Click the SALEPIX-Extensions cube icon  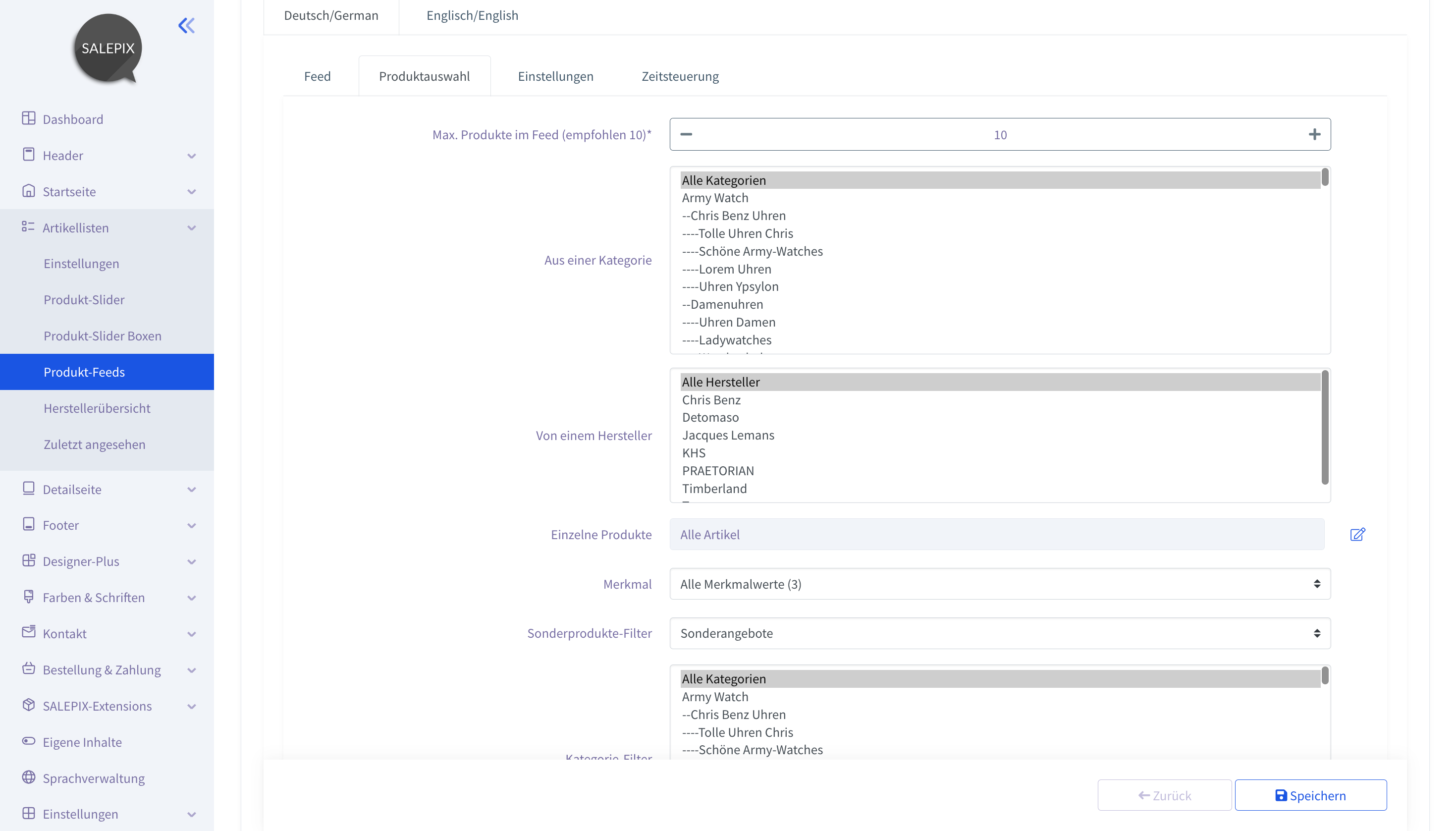(x=29, y=705)
